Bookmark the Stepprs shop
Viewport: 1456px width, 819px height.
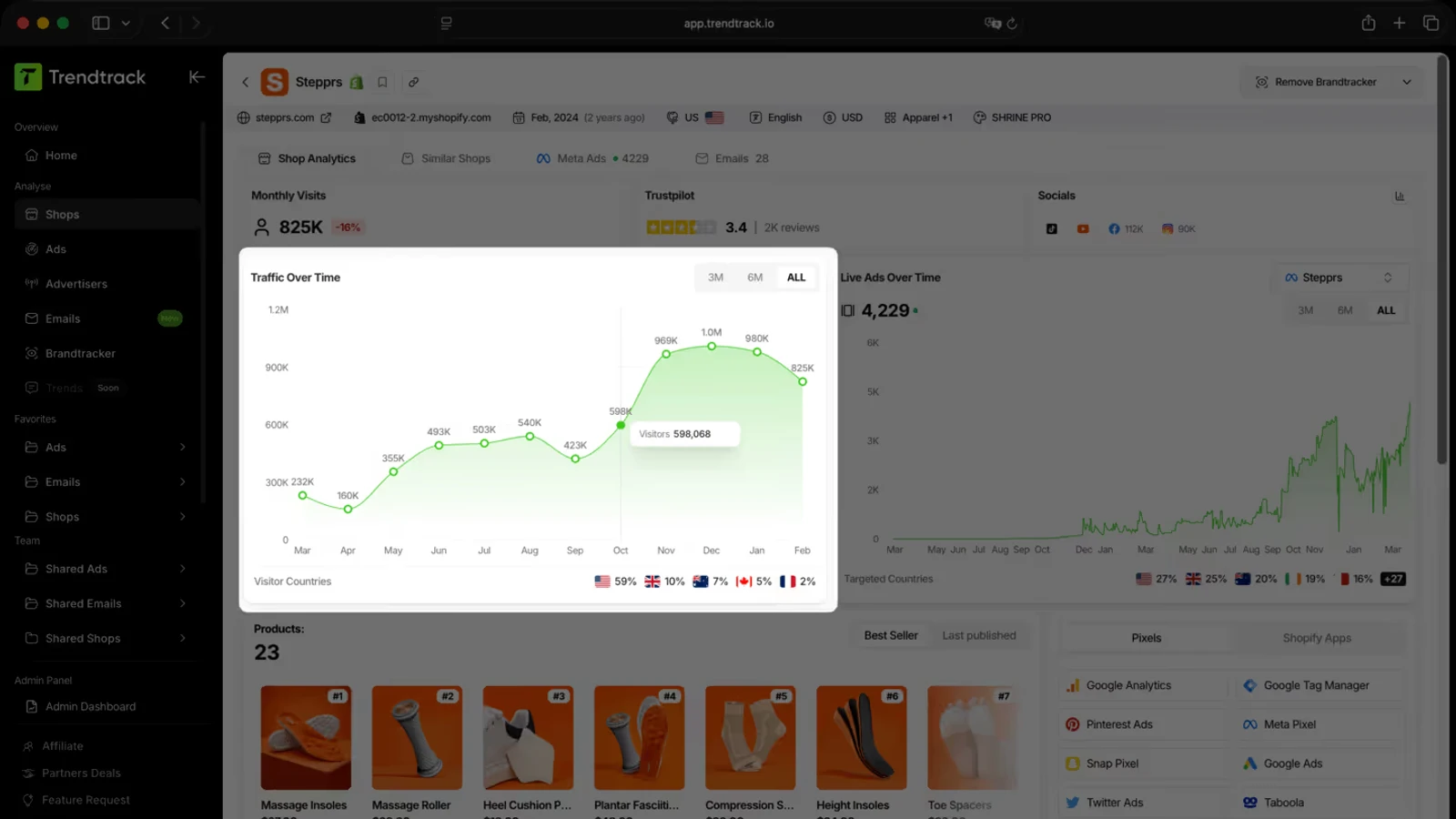(382, 82)
